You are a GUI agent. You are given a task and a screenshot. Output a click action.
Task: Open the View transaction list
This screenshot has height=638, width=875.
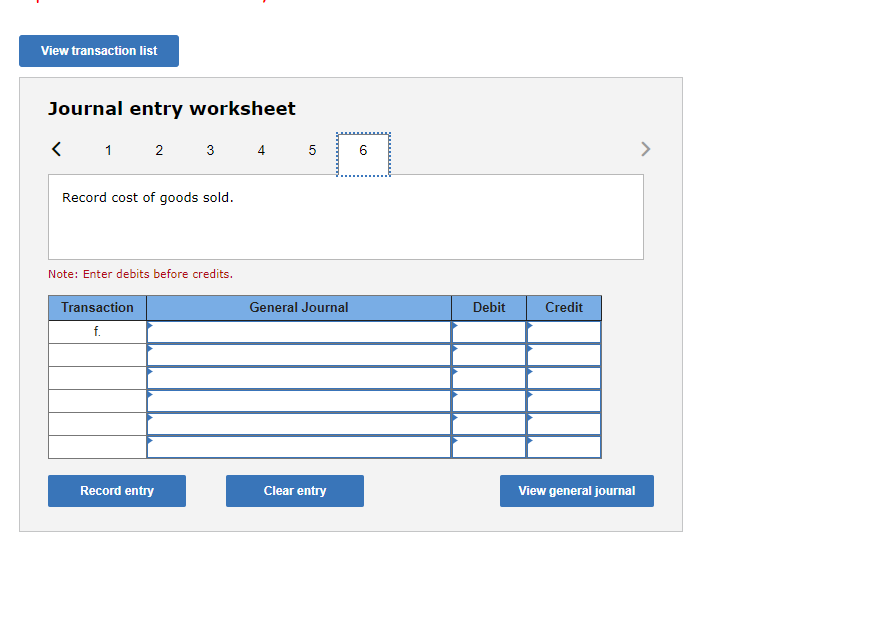98,51
